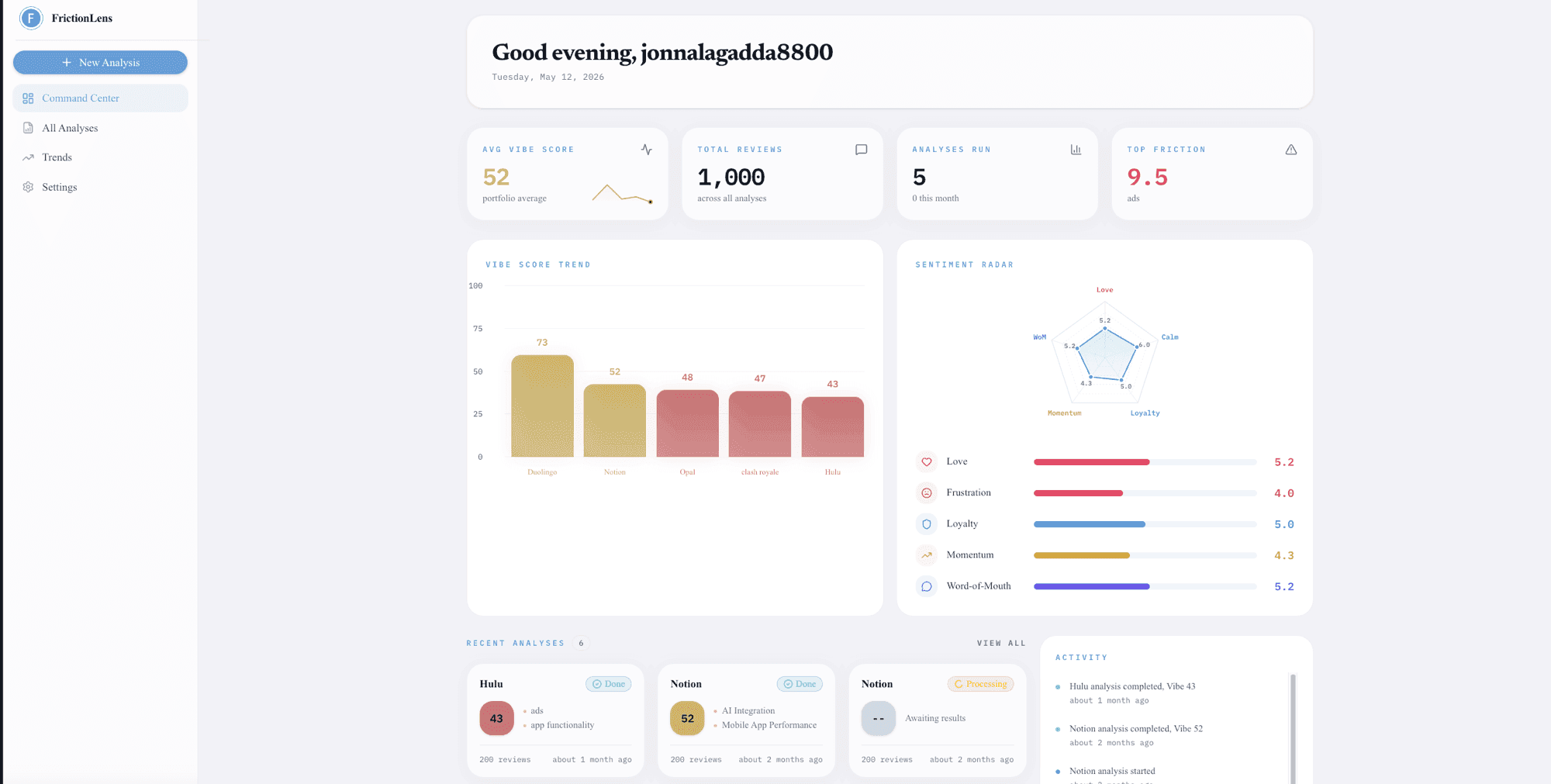Click the Word-of-Mouth progress bar
The image size is (1551, 784).
click(x=1145, y=586)
